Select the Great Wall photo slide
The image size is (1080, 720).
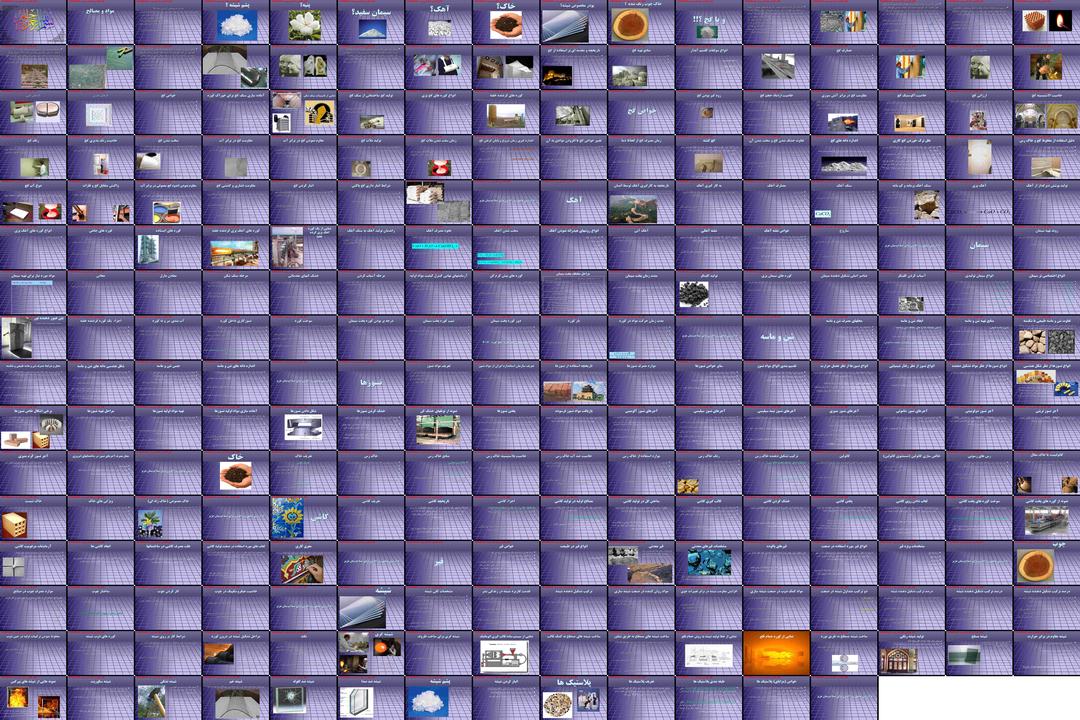tap(641, 203)
